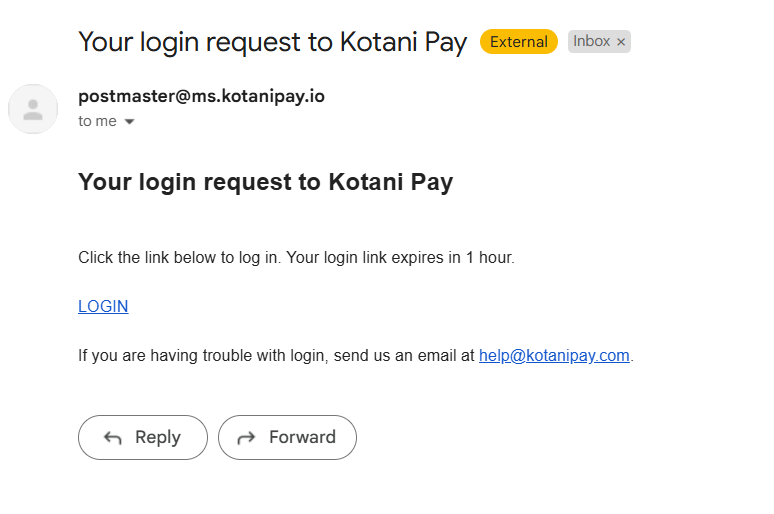Click the bold heading inside message body

pyautogui.click(x=266, y=182)
